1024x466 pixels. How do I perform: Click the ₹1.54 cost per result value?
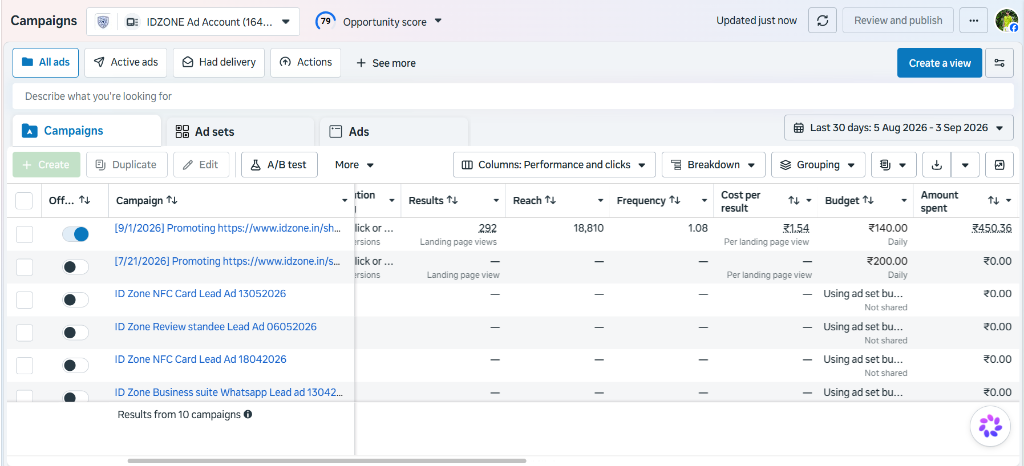click(x=796, y=228)
